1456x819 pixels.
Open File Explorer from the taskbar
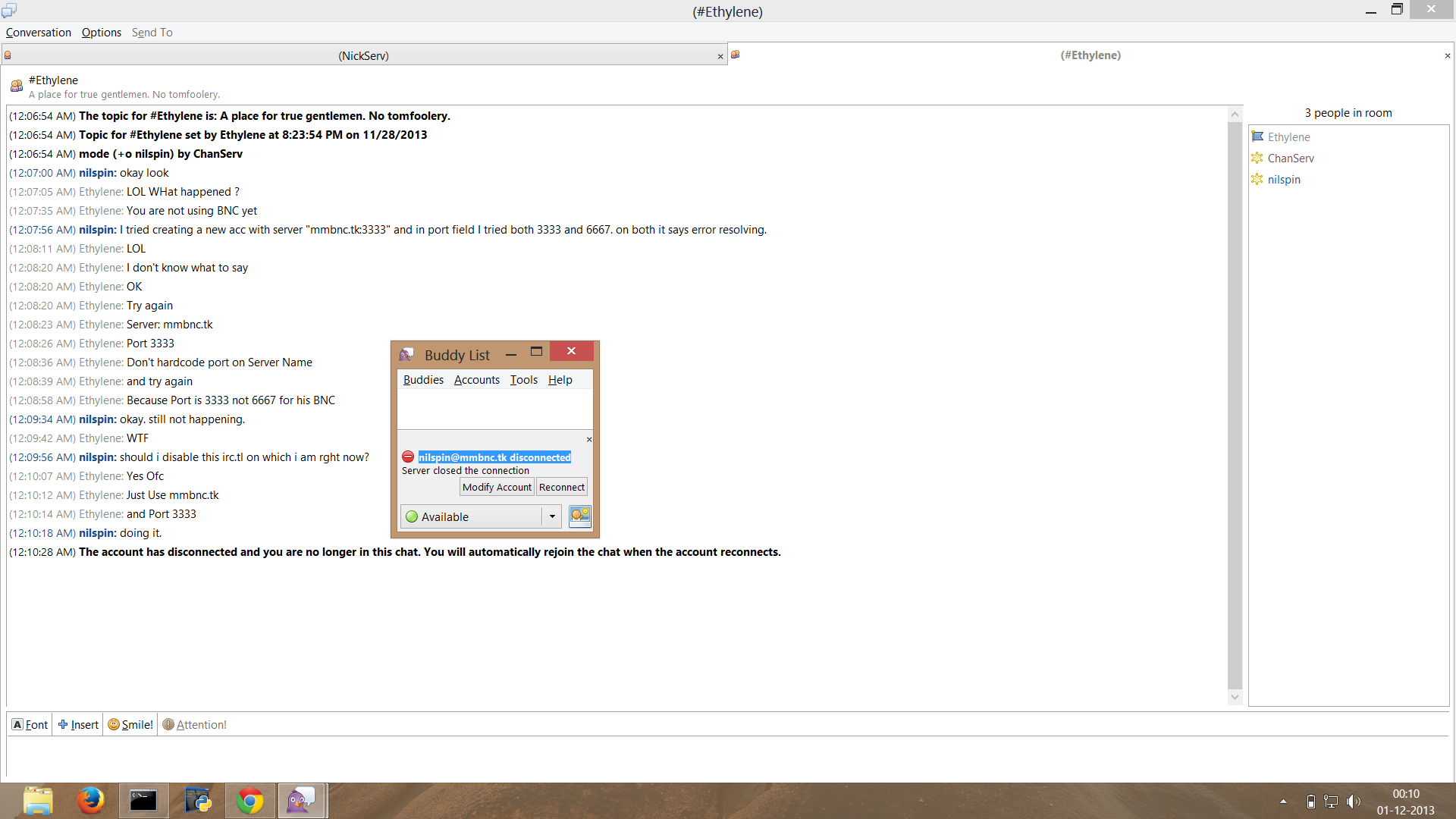coord(38,801)
